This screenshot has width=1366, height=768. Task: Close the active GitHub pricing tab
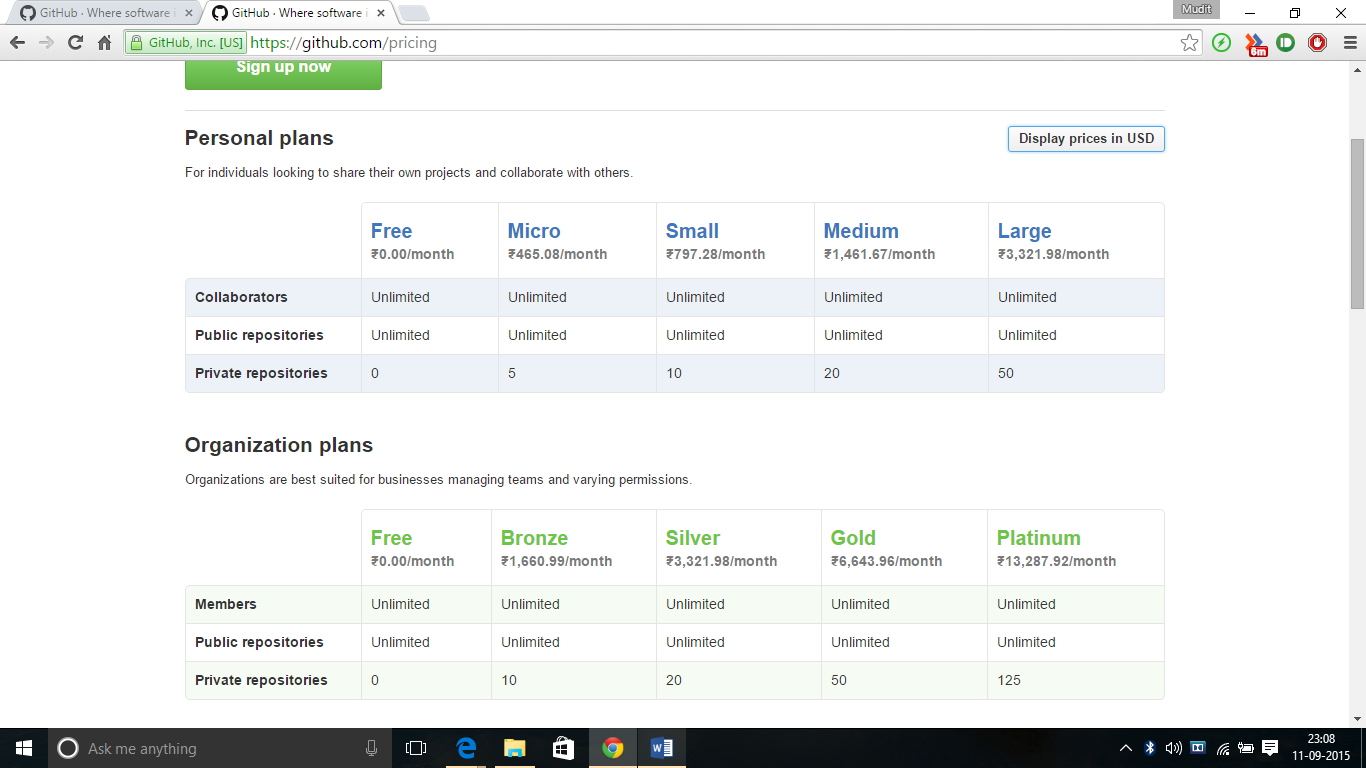(x=381, y=13)
